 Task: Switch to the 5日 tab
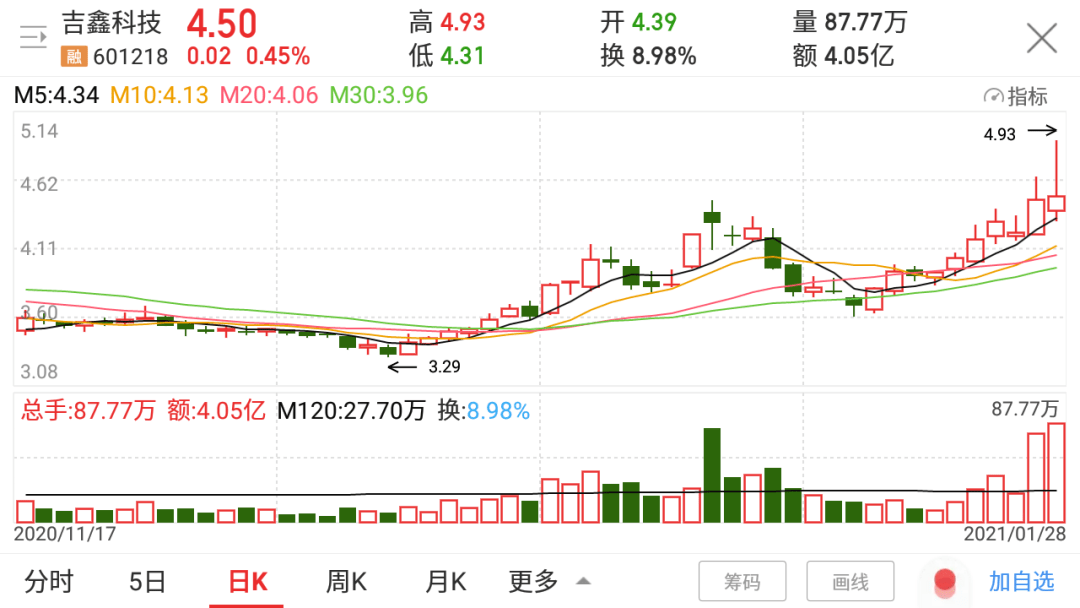147,582
